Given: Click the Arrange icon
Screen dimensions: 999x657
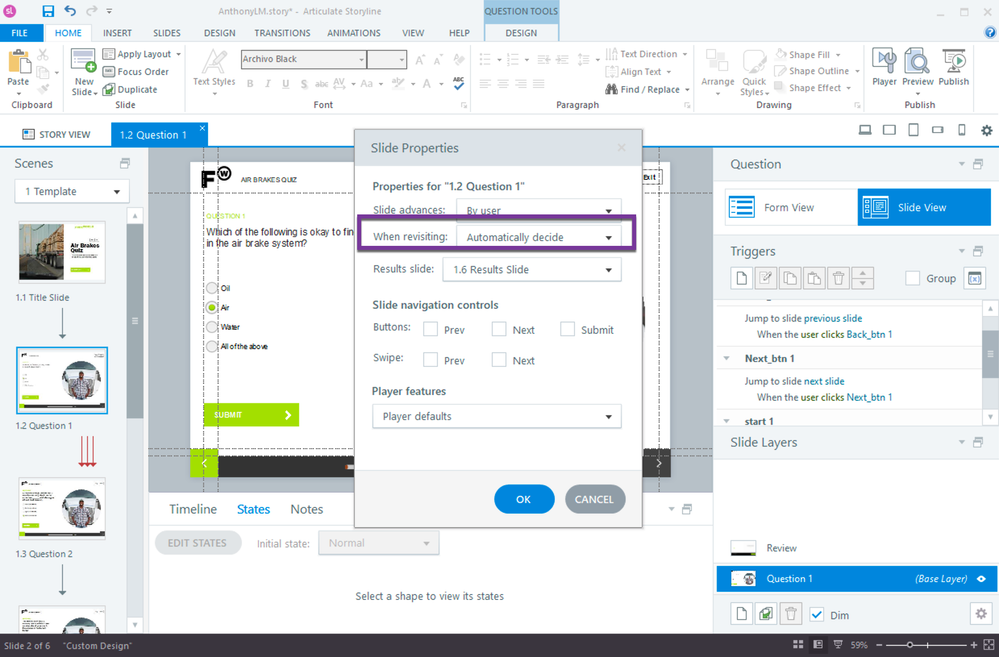Looking at the screenshot, I should [x=717, y=71].
